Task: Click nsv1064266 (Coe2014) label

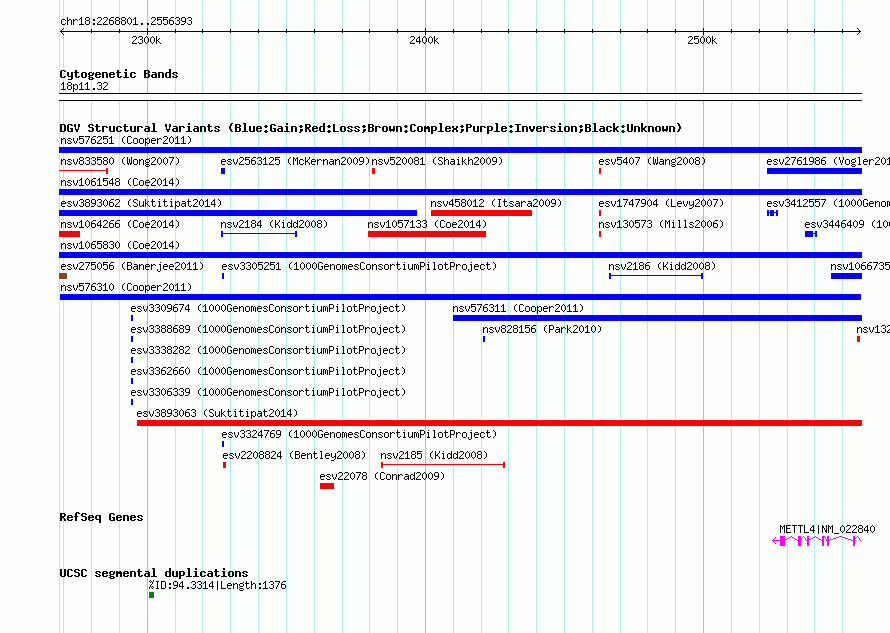Action: (x=120, y=224)
